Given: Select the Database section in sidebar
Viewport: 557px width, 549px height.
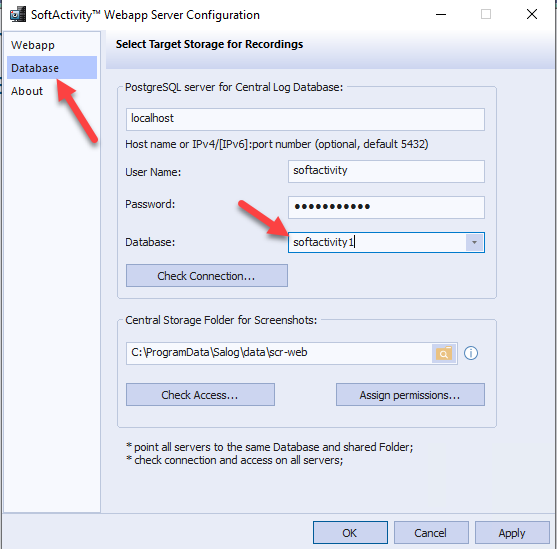Looking at the screenshot, I should [52, 68].
